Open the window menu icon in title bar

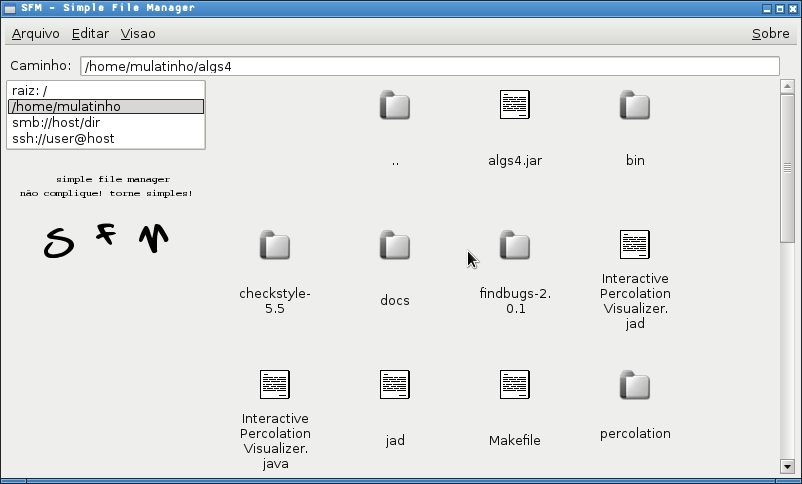(x=9, y=9)
